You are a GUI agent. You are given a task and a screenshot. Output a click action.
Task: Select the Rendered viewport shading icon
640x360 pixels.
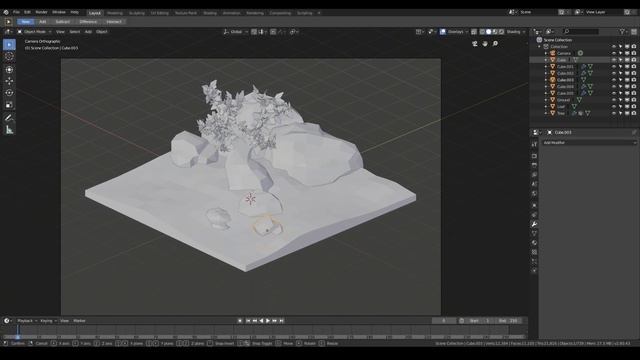click(x=502, y=31)
